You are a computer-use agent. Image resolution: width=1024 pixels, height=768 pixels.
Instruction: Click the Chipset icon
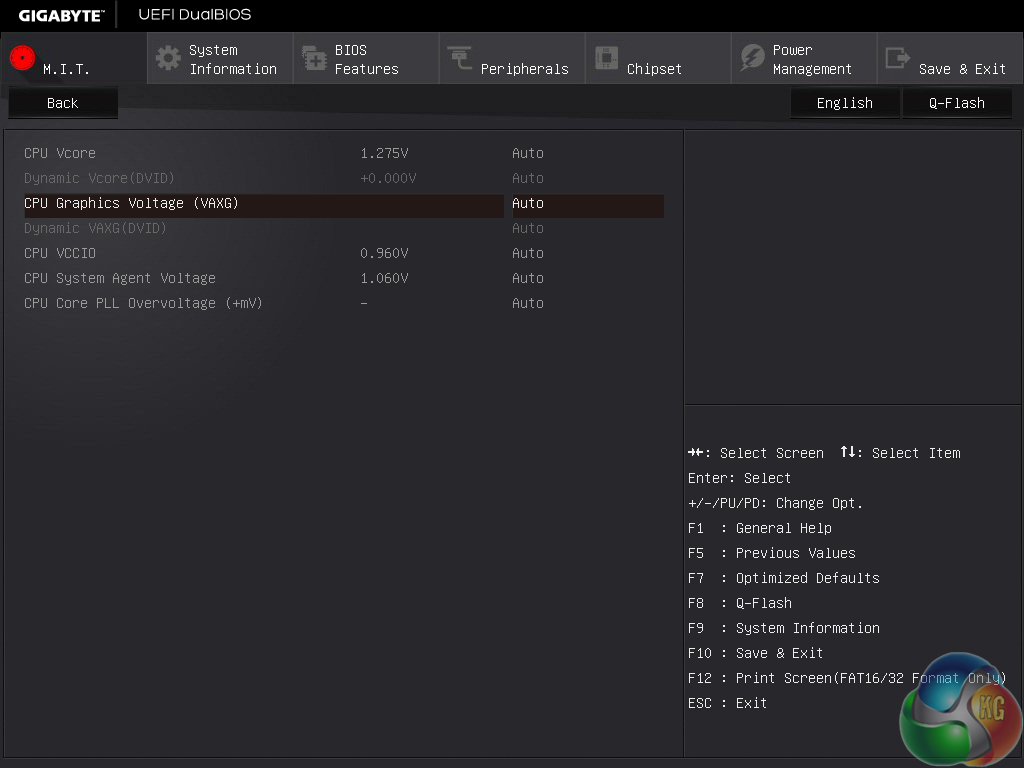606,58
